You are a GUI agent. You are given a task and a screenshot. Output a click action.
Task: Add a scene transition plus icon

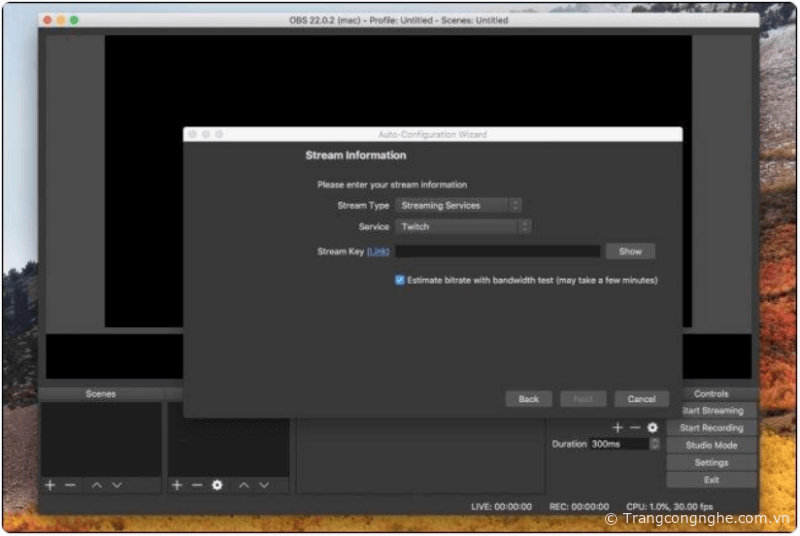tap(618, 427)
